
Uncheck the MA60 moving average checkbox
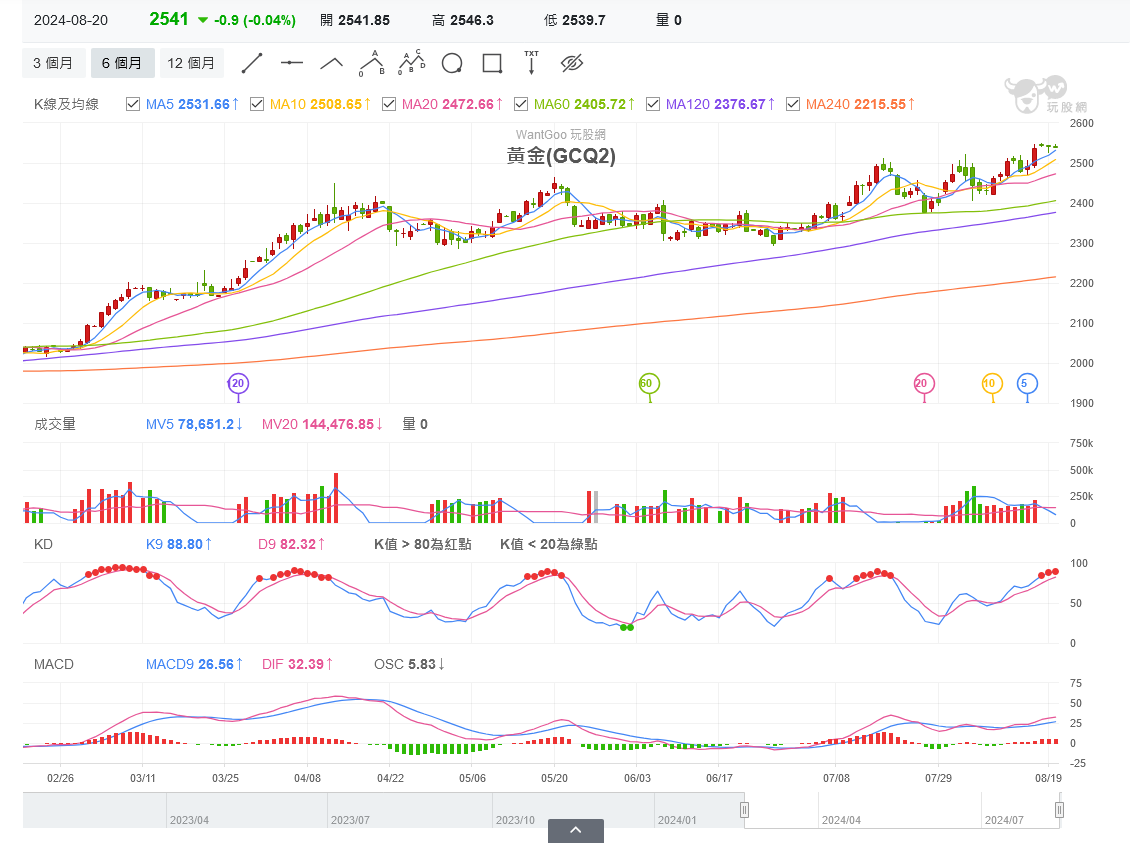[x=521, y=104]
